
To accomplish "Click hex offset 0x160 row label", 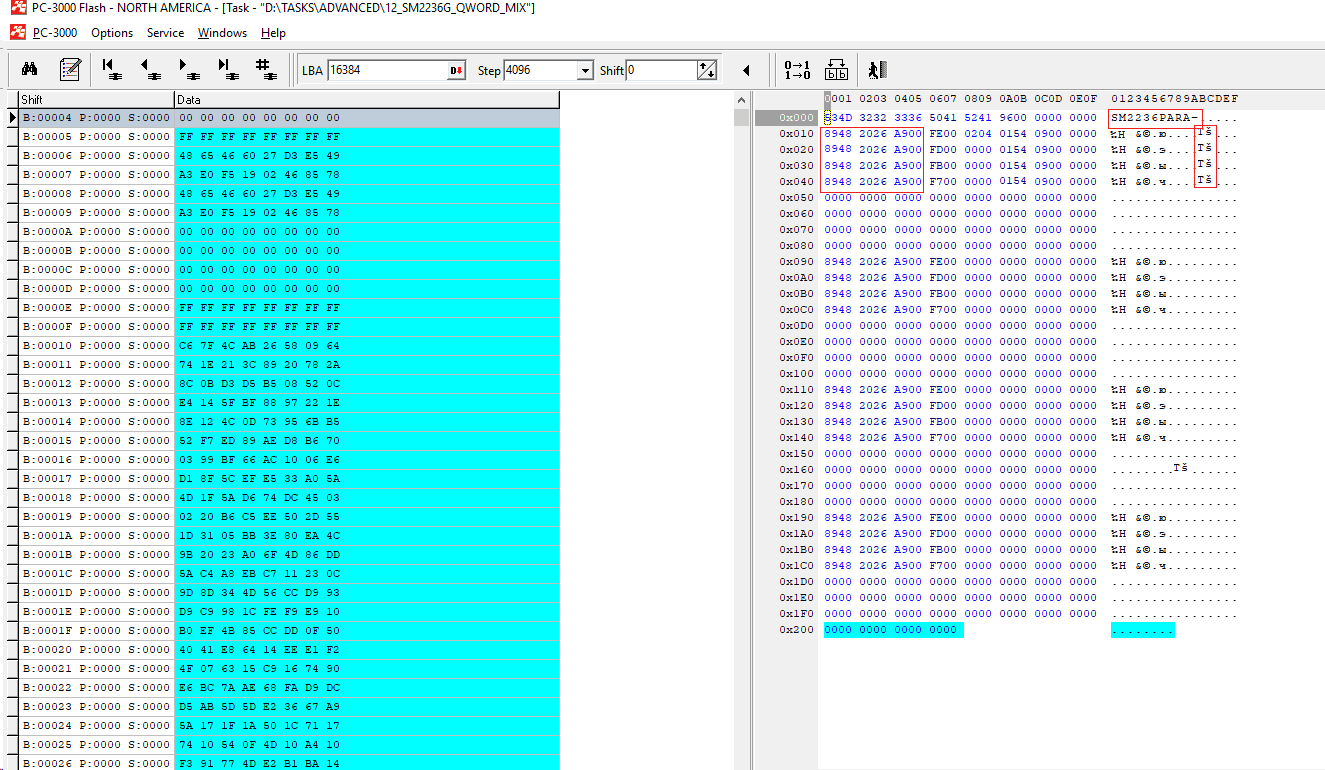I will (797, 470).
